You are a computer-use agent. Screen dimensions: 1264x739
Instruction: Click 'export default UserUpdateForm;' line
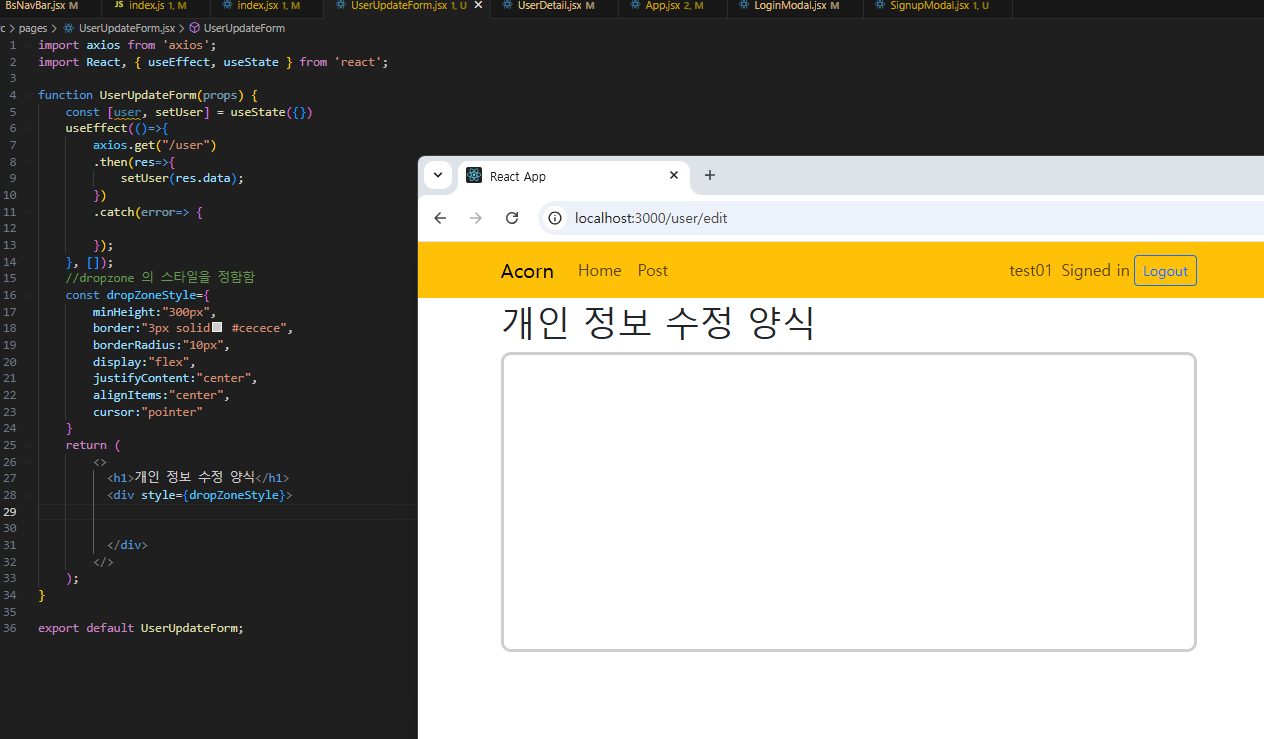pos(141,628)
